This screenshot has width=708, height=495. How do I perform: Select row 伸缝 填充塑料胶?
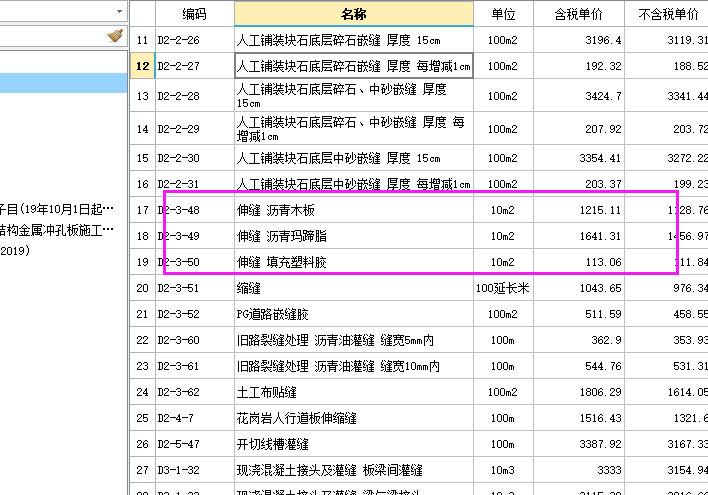click(x=354, y=262)
